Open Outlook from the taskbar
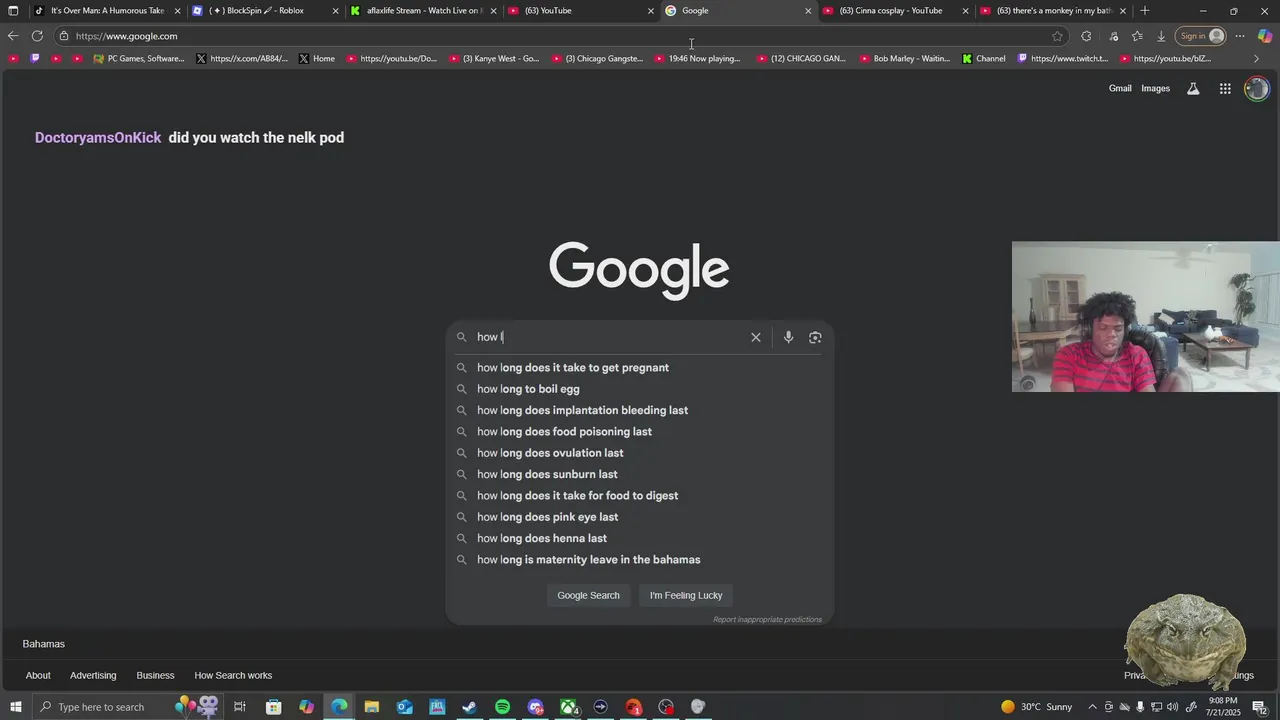1280x720 pixels. [404, 707]
